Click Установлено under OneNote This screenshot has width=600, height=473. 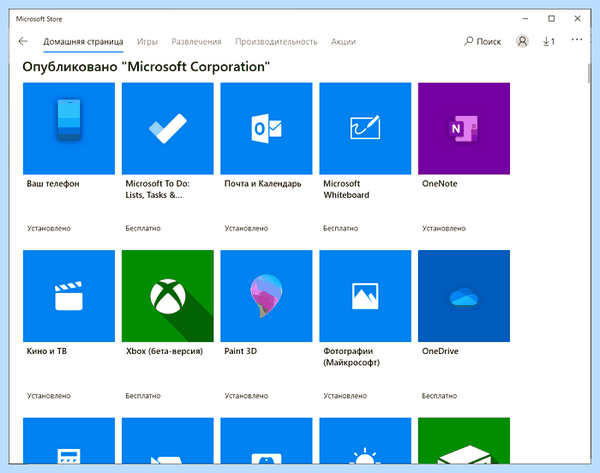pos(444,228)
